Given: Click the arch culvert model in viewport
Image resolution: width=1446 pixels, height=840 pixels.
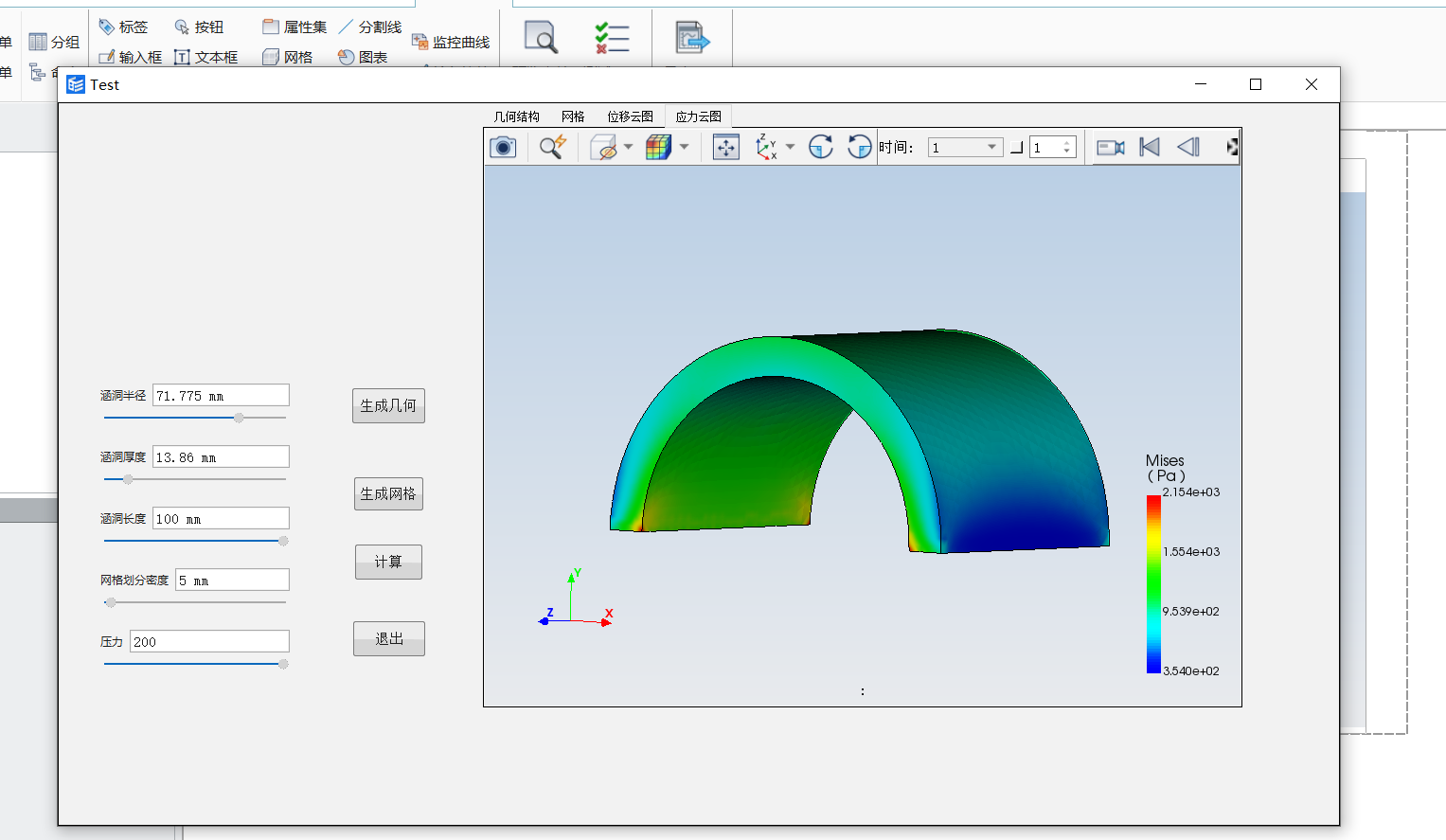Looking at the screenshot, I should (x=860, y=442).
